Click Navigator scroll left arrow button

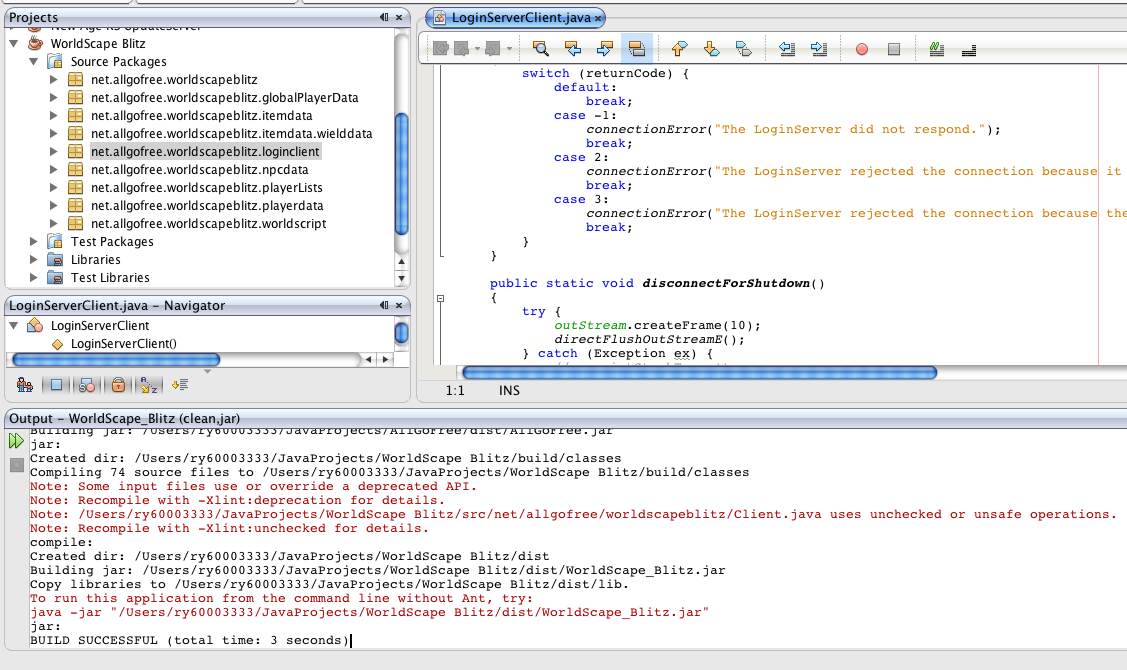pos(369,359)
